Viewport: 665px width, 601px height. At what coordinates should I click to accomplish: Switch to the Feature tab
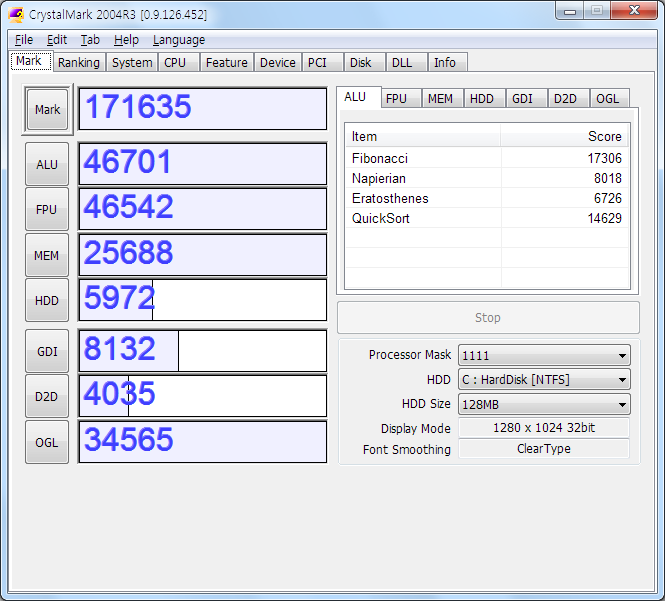click(x=226, y=62)
